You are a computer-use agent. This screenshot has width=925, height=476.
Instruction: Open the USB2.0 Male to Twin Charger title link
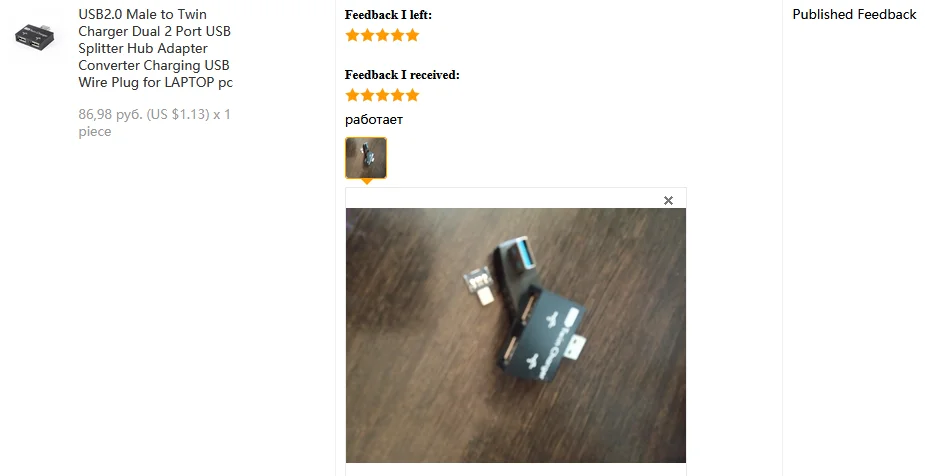tap(155, 48)
